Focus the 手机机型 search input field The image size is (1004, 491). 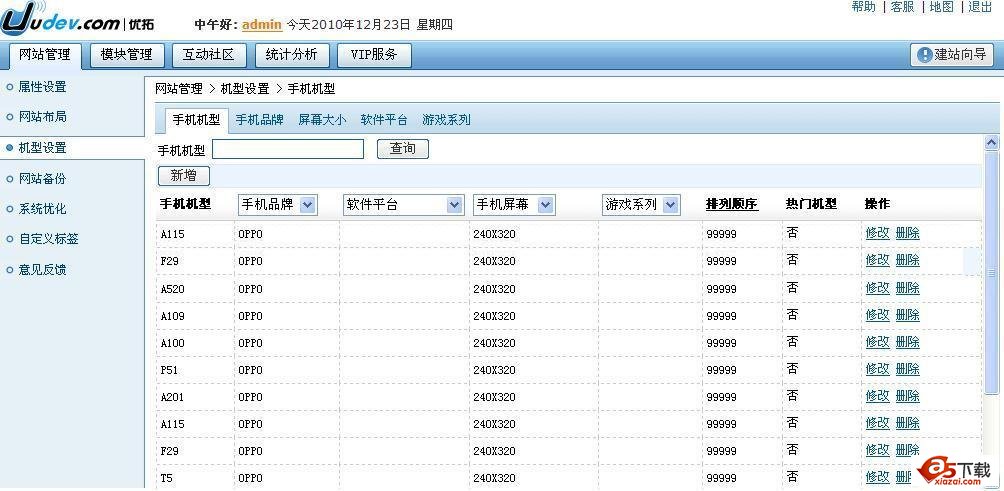[288, 149]
